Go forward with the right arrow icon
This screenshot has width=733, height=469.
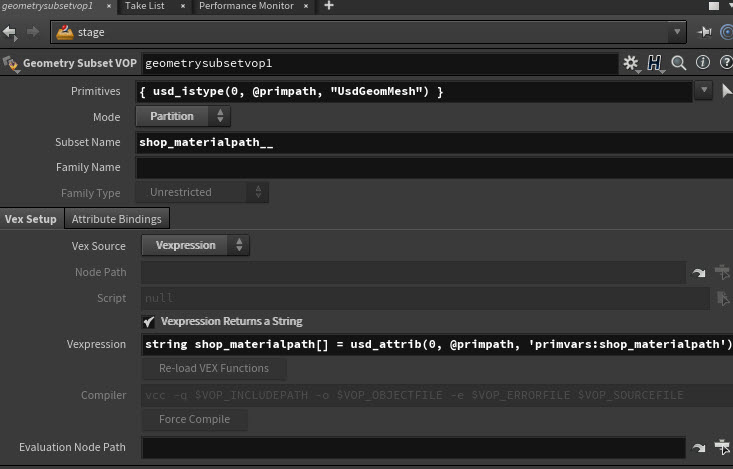click(x=33, y=32)
